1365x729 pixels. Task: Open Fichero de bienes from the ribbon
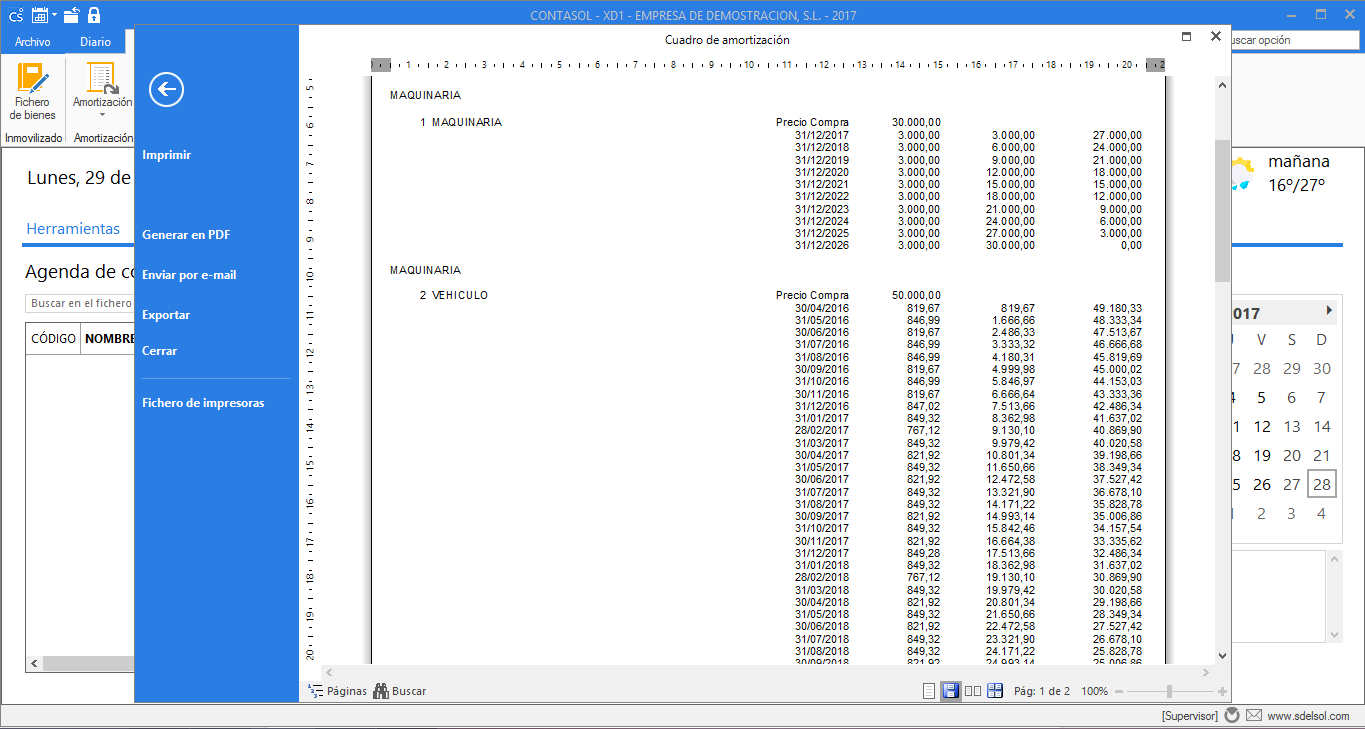click(x=33, y=91)
